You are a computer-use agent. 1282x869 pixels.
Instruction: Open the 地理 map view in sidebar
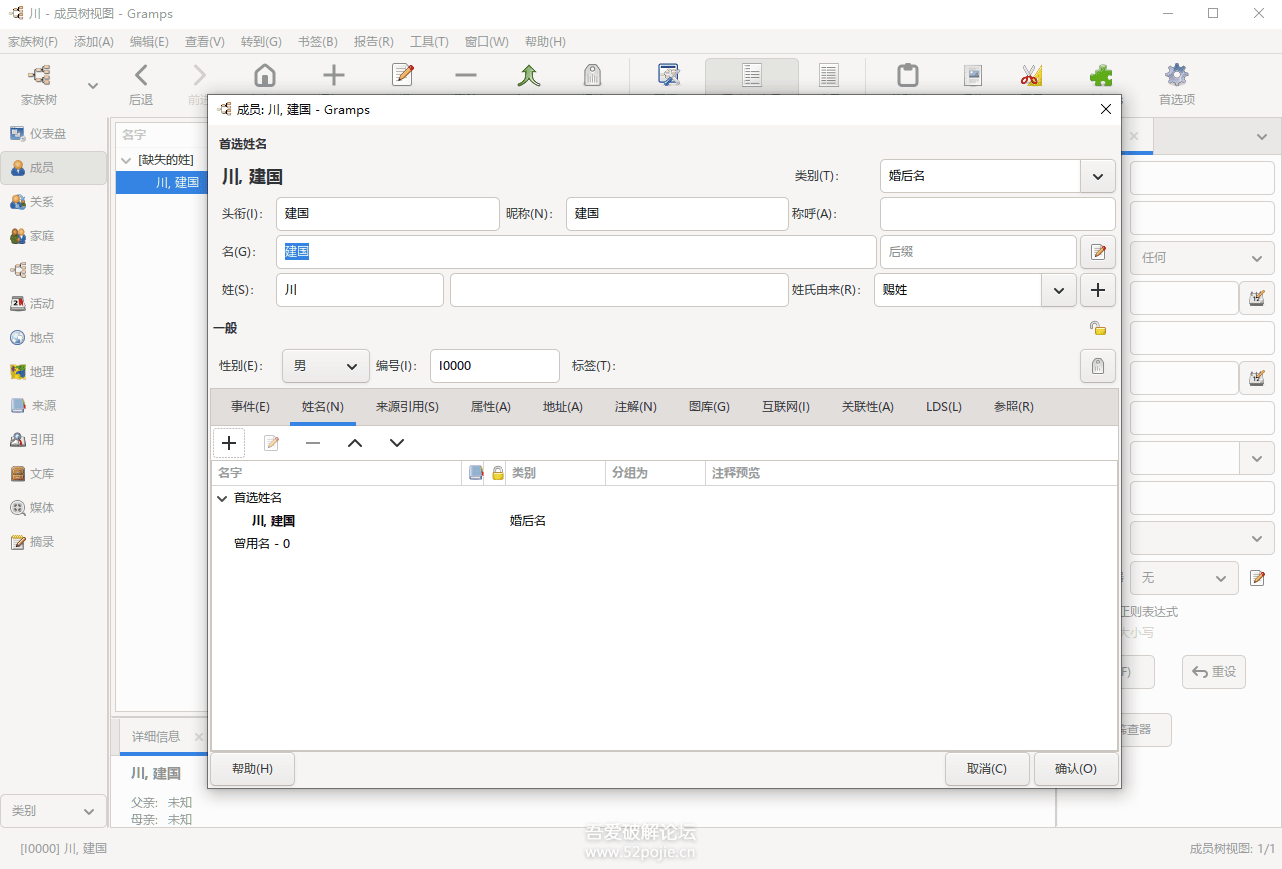coord(42,372)
